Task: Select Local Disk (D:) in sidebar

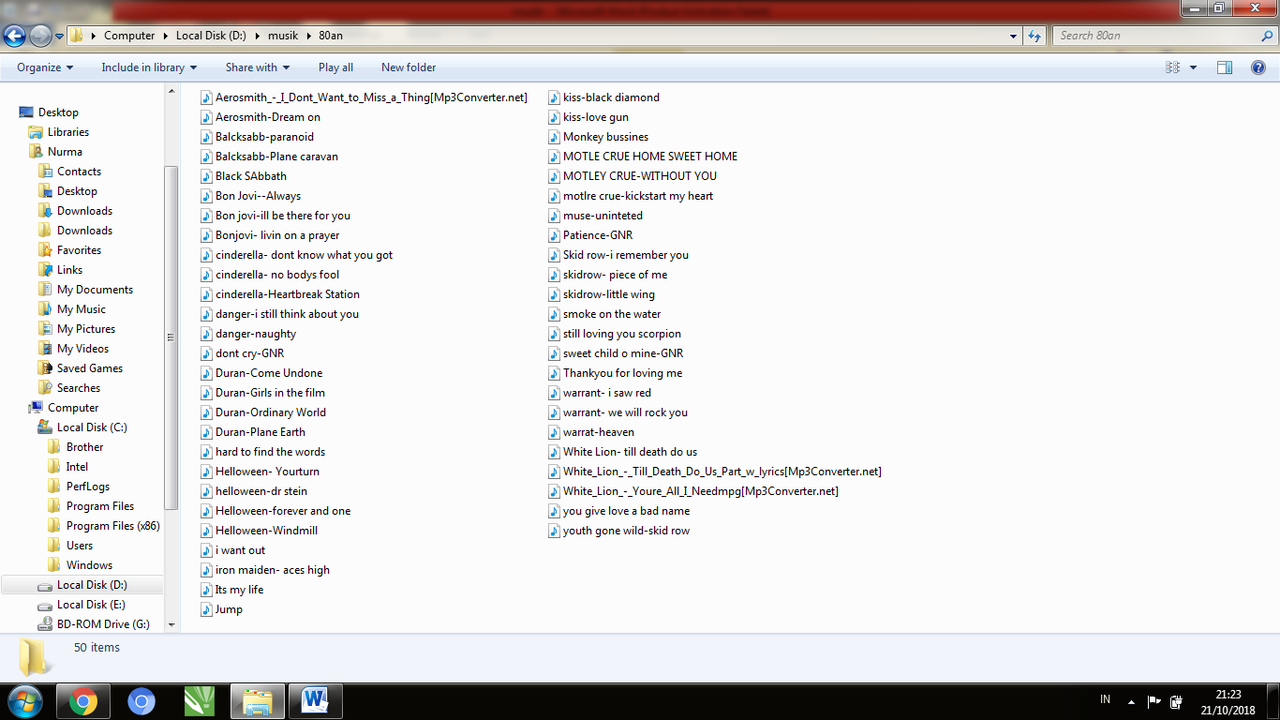Action: 92,585
